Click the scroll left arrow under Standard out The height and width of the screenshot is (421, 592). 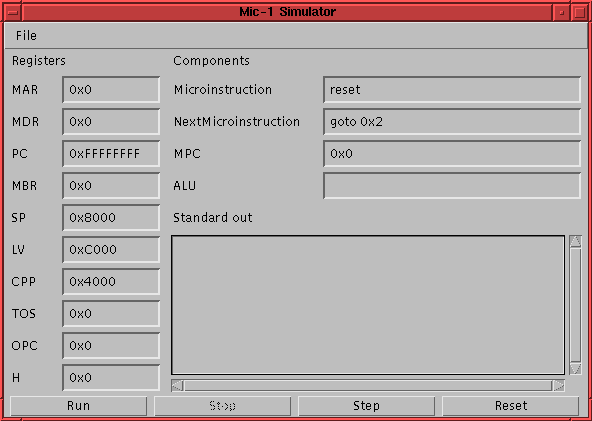[x=177, y=386]
